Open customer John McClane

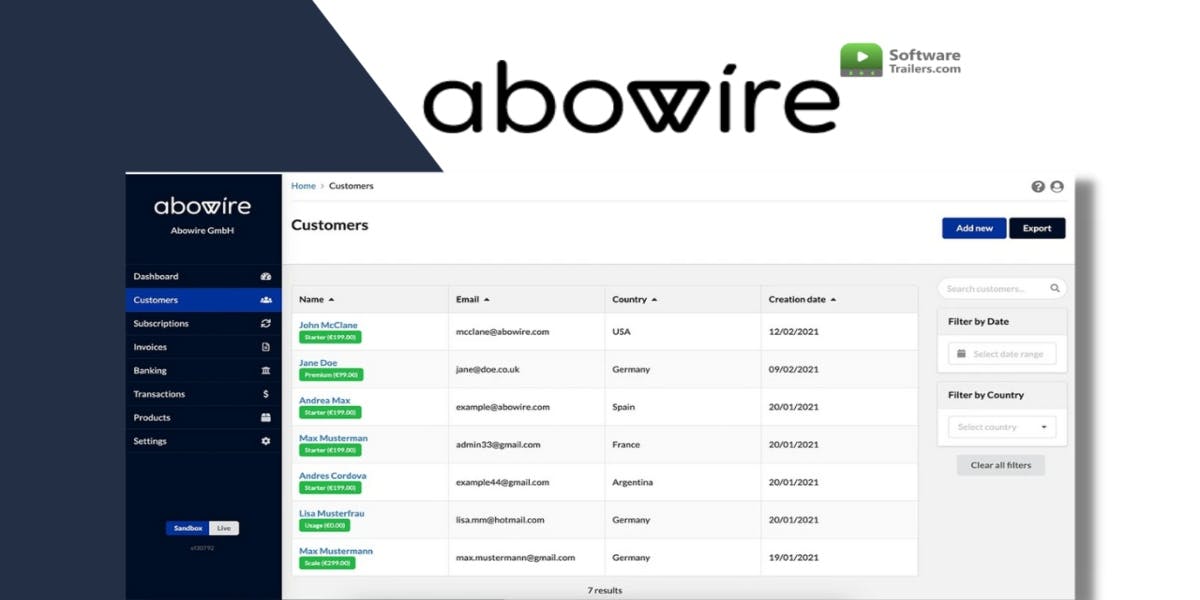[x=328, y=325]
